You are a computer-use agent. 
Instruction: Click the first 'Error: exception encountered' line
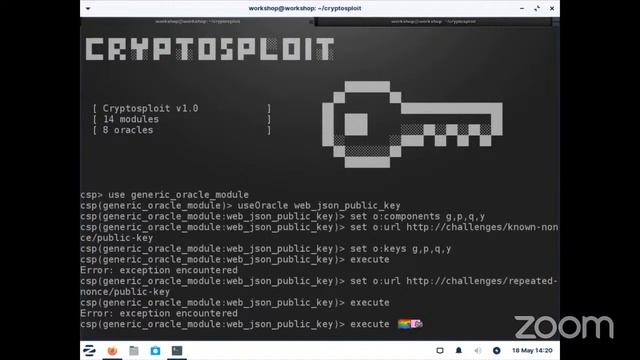tap(159, 270)
